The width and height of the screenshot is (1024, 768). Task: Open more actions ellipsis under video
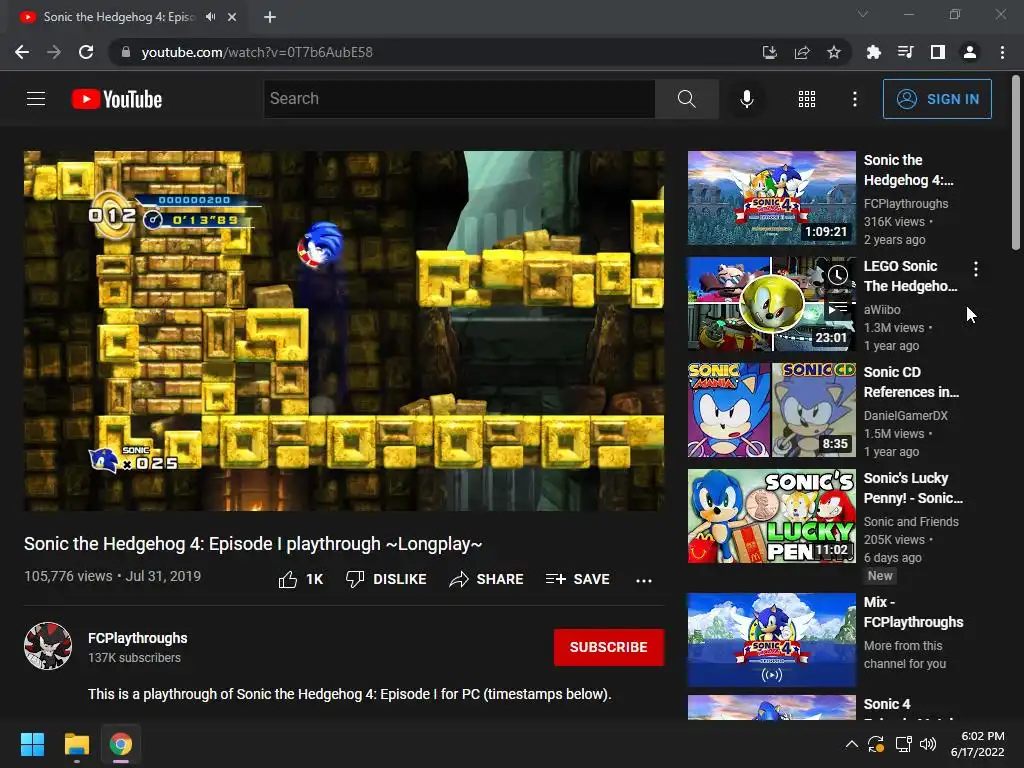(643, 580)
